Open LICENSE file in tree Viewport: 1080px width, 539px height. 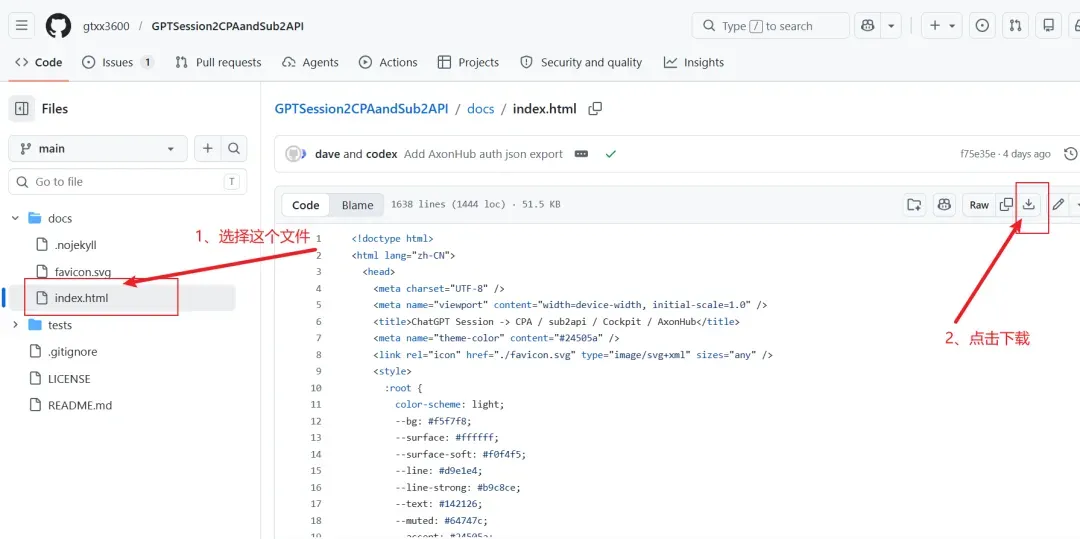coord(69,379)
